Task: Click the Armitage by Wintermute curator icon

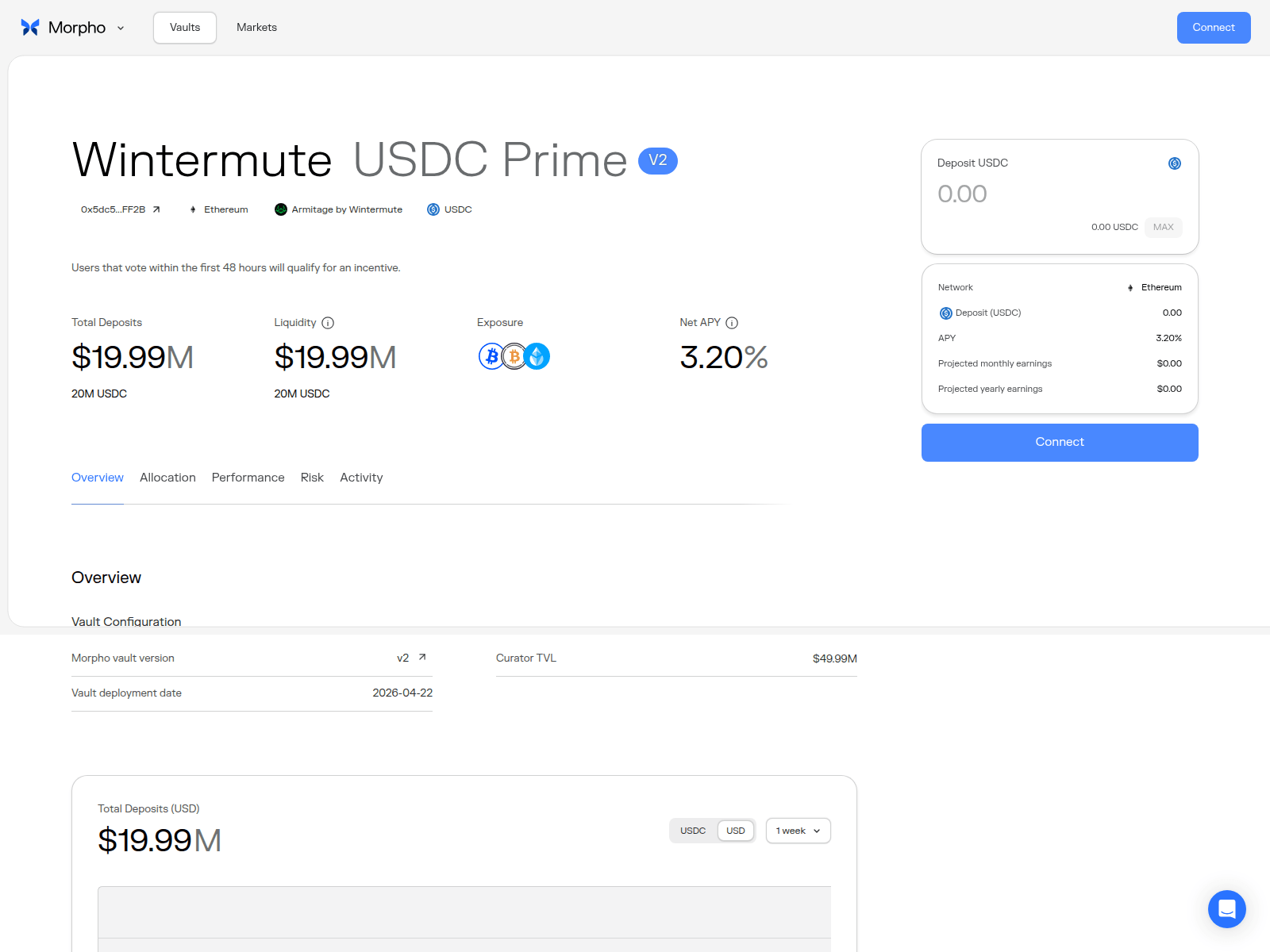Action: pyautogui.click(x=281, y=209)
